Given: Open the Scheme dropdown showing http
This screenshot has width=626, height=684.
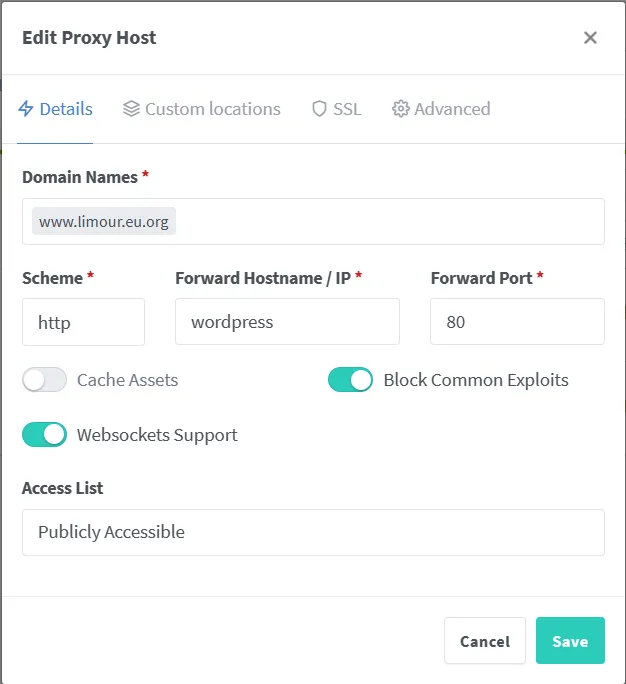Looking at the screenshot, I should tap(83, 322).
